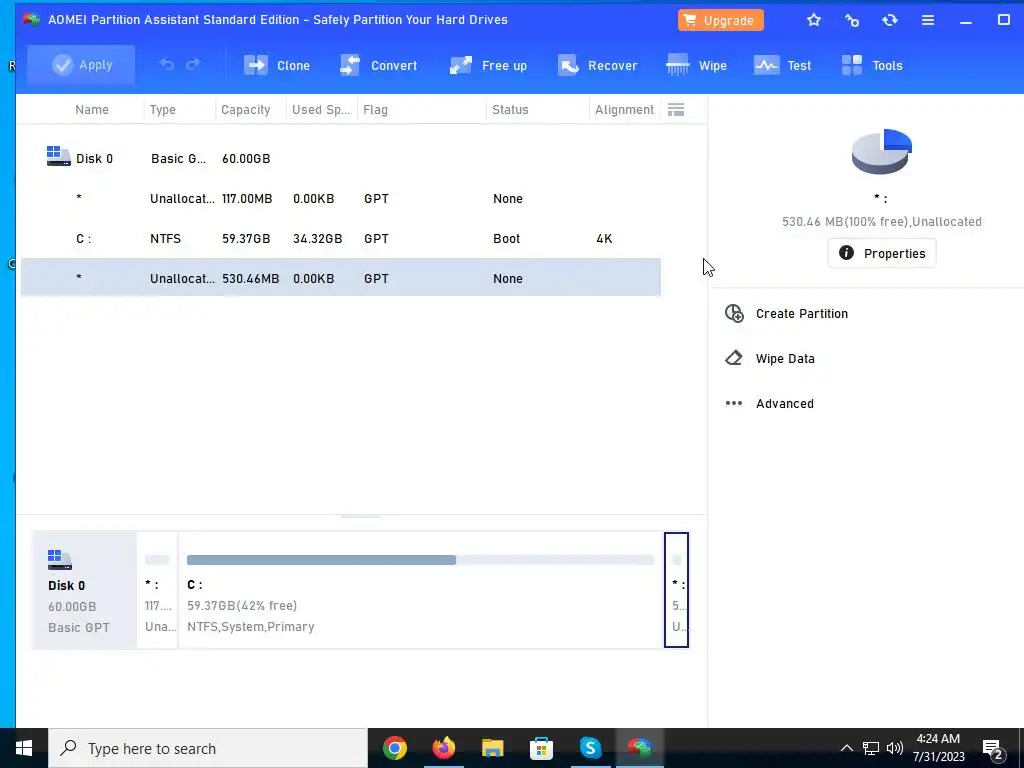Image resolution: width=1024 pixels, height=768 pixels.
Task: Open File Explorer from taskbar
Action: pyautogui.click(x=492, y=748)
